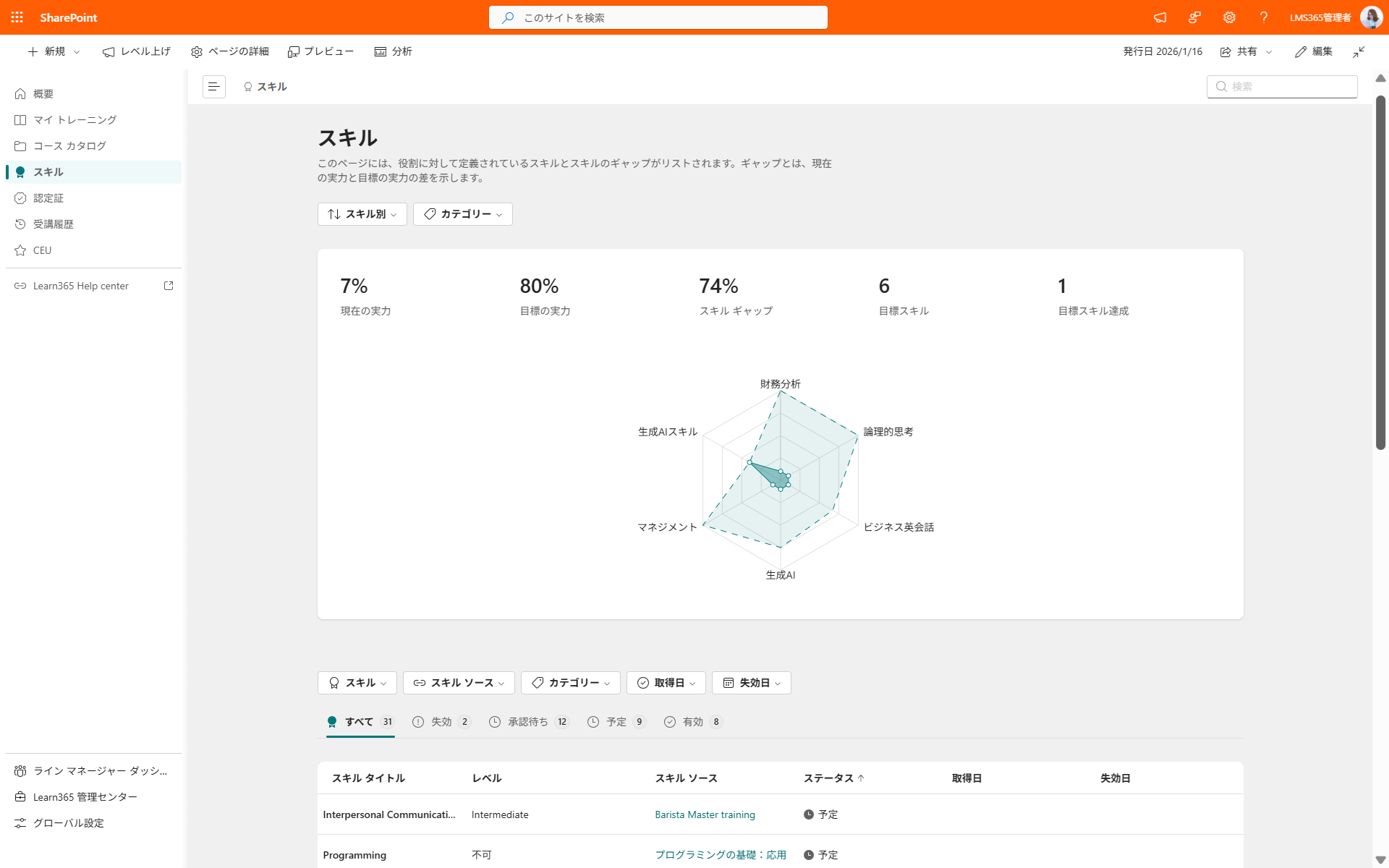This screenshot has height=868, width=1389.
Task: Click the 分析 analytics chart icon
Action: (x=380, y=51)
